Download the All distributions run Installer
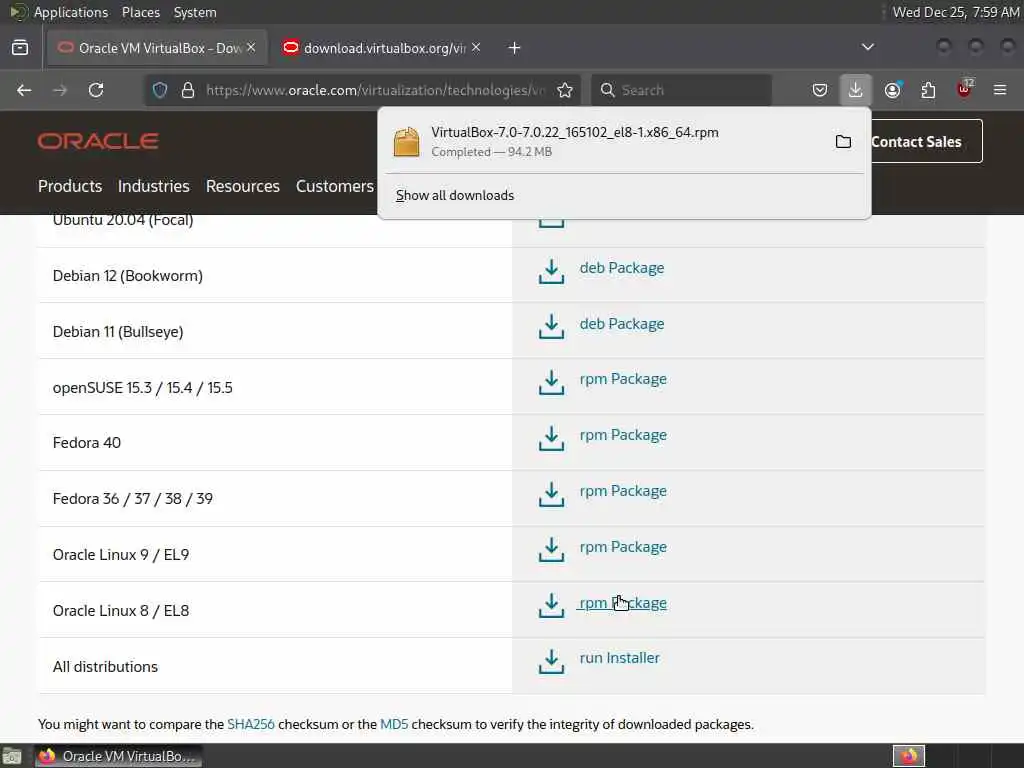The height and width of the screenshot is (768, 1024). 620,658
